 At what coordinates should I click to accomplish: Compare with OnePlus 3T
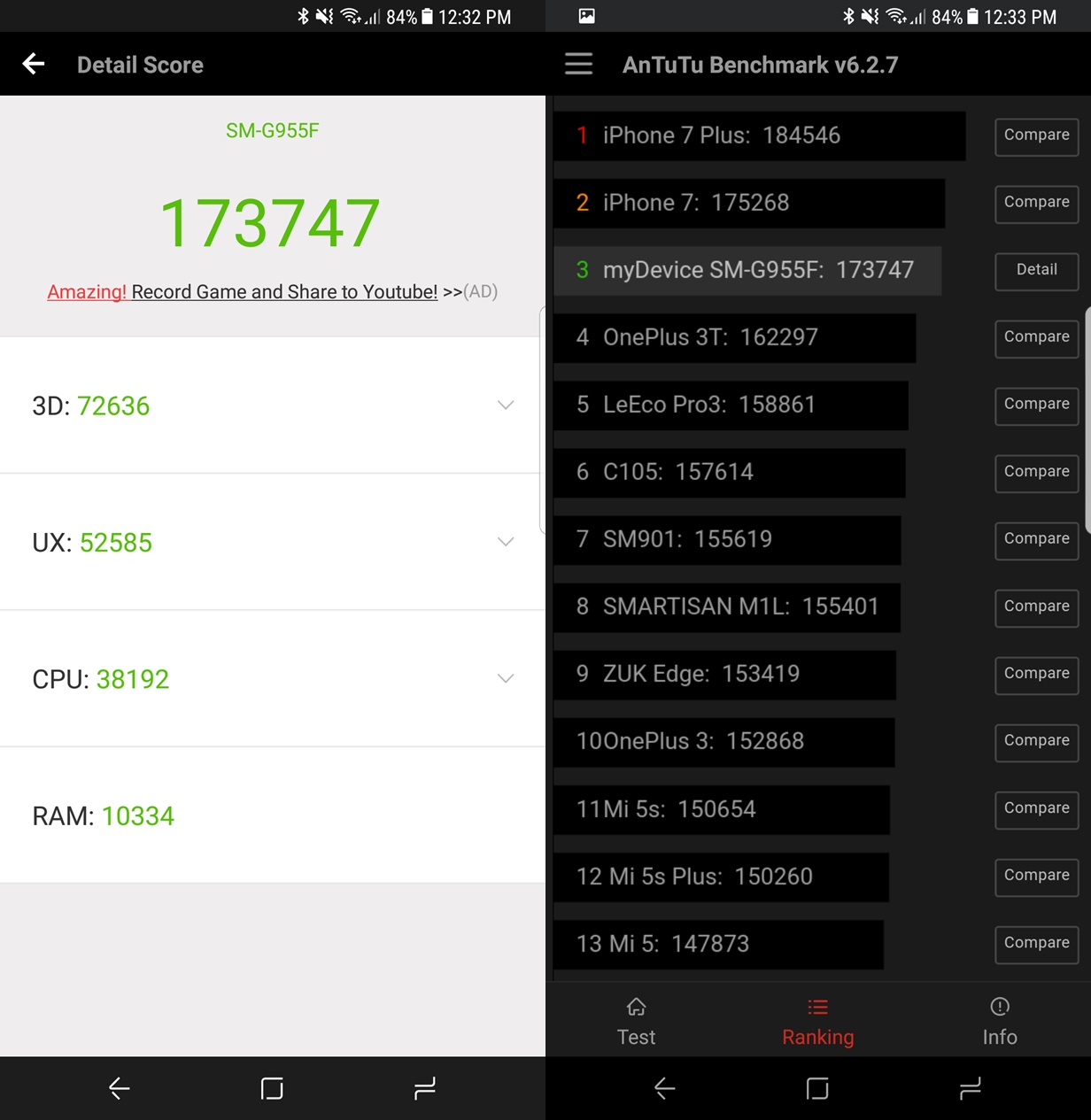pos(1036,337)
